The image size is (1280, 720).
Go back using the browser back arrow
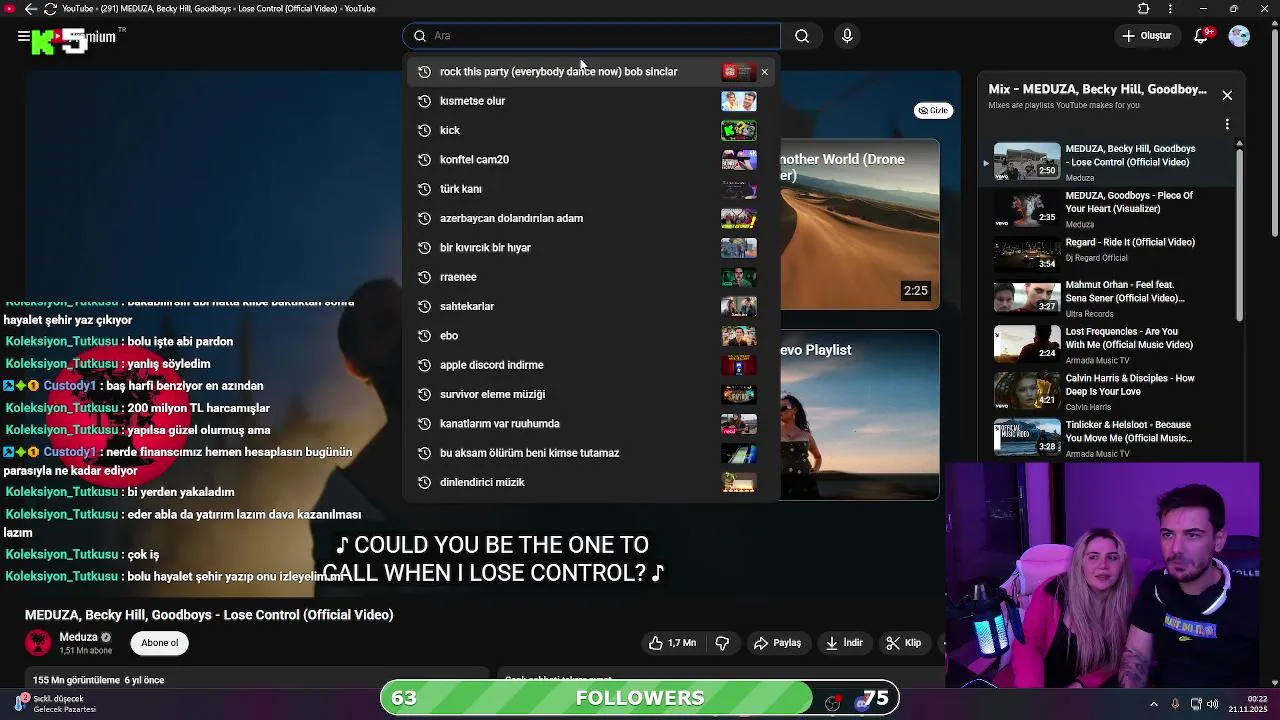[x=30, y=9]
